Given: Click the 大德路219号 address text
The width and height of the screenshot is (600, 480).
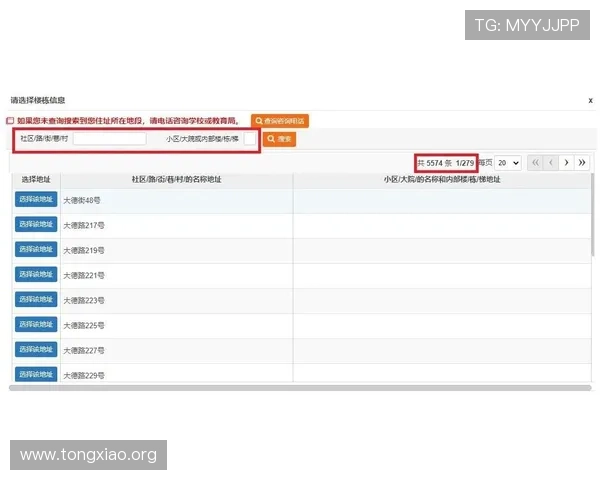Looking at the screenshot, I should click(x=84, y=250).
